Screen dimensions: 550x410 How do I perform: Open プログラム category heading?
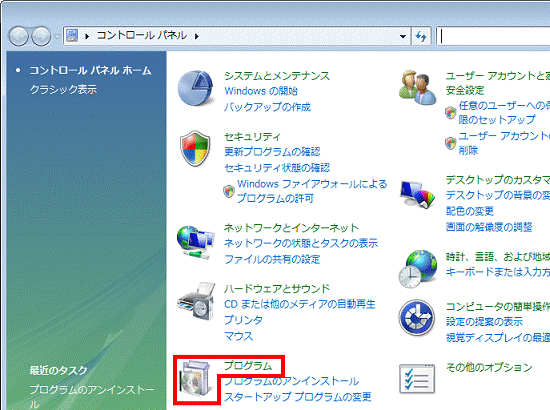coord(248,366)
